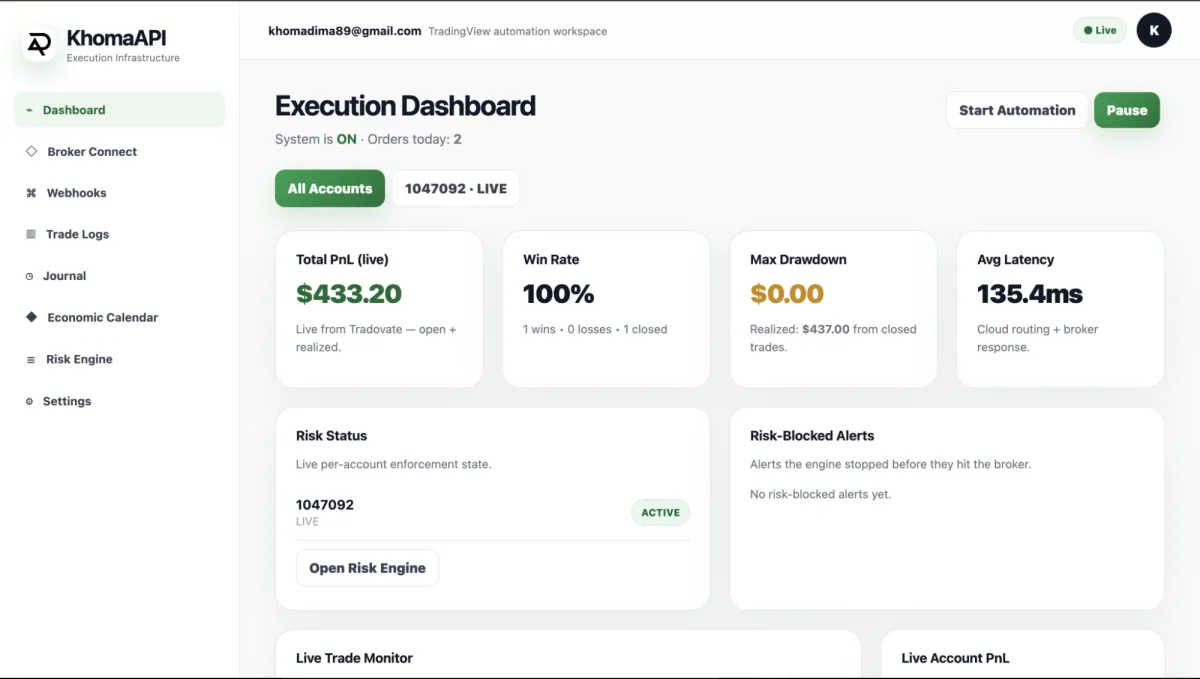1200x679 pixels.
Task: Click the Dashboard sidebar icon
Action: click(29, 110)
